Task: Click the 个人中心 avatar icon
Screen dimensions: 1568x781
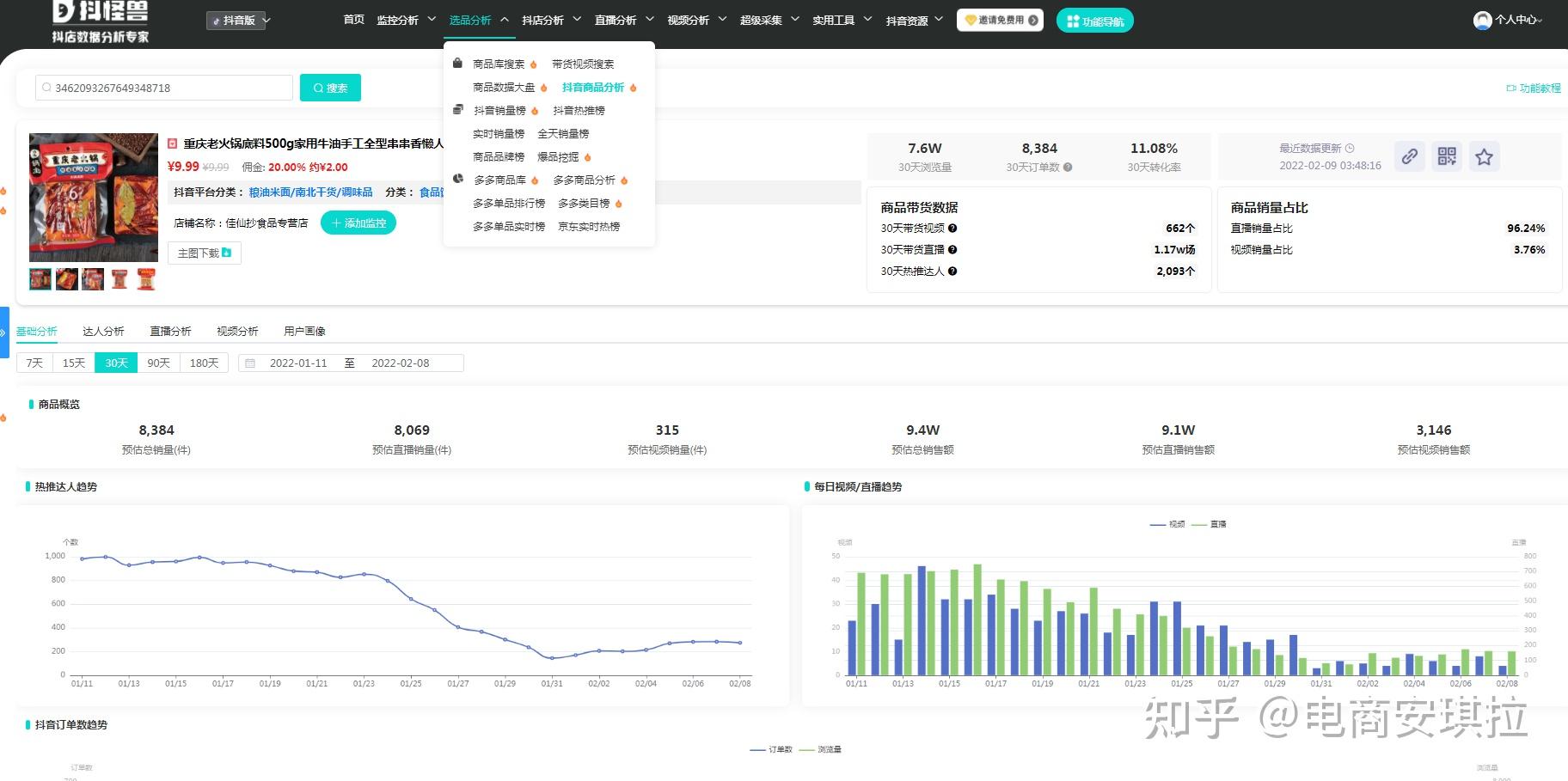Action: [x=1482, y=20]
